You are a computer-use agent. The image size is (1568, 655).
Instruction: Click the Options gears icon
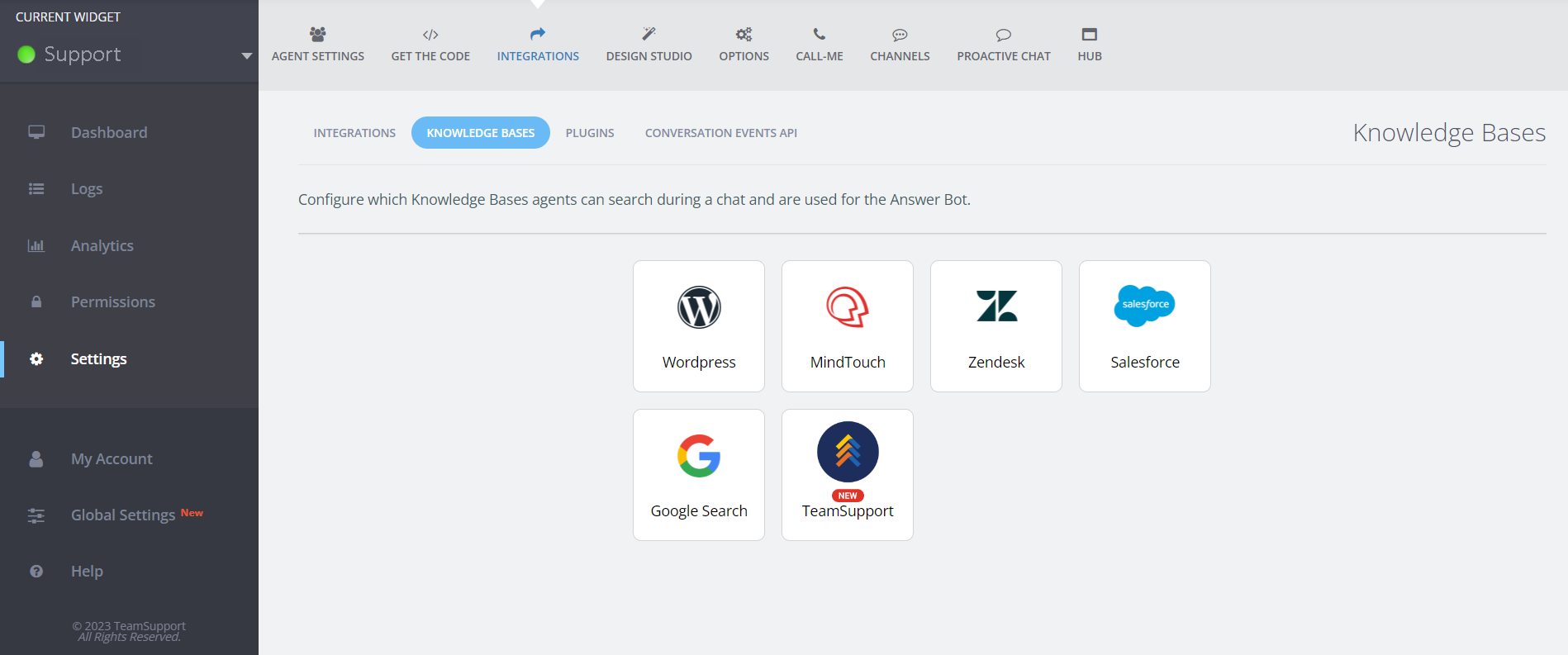click(x=744, y=34)
